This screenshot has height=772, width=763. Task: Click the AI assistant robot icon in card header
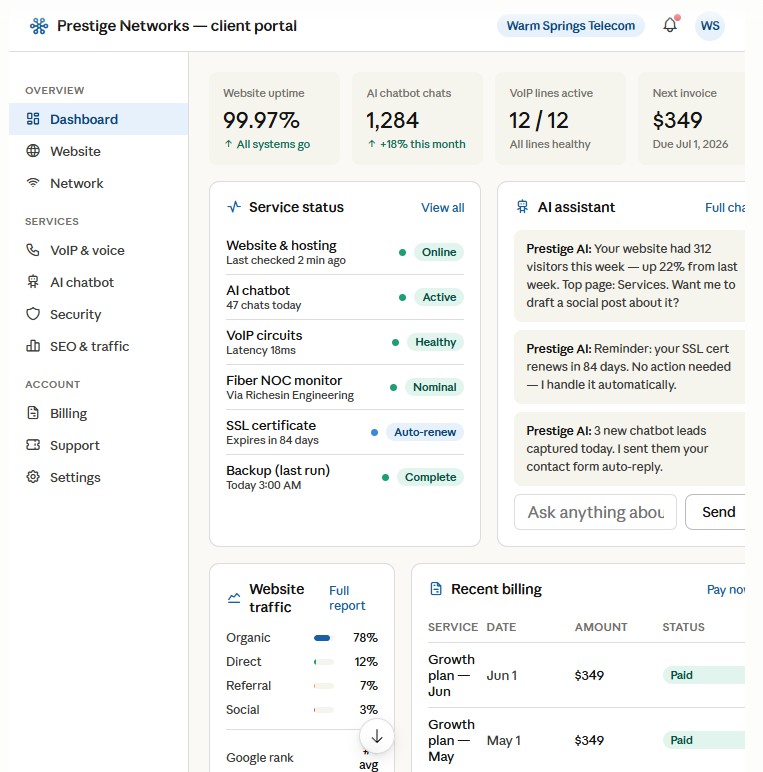(522, 207)
